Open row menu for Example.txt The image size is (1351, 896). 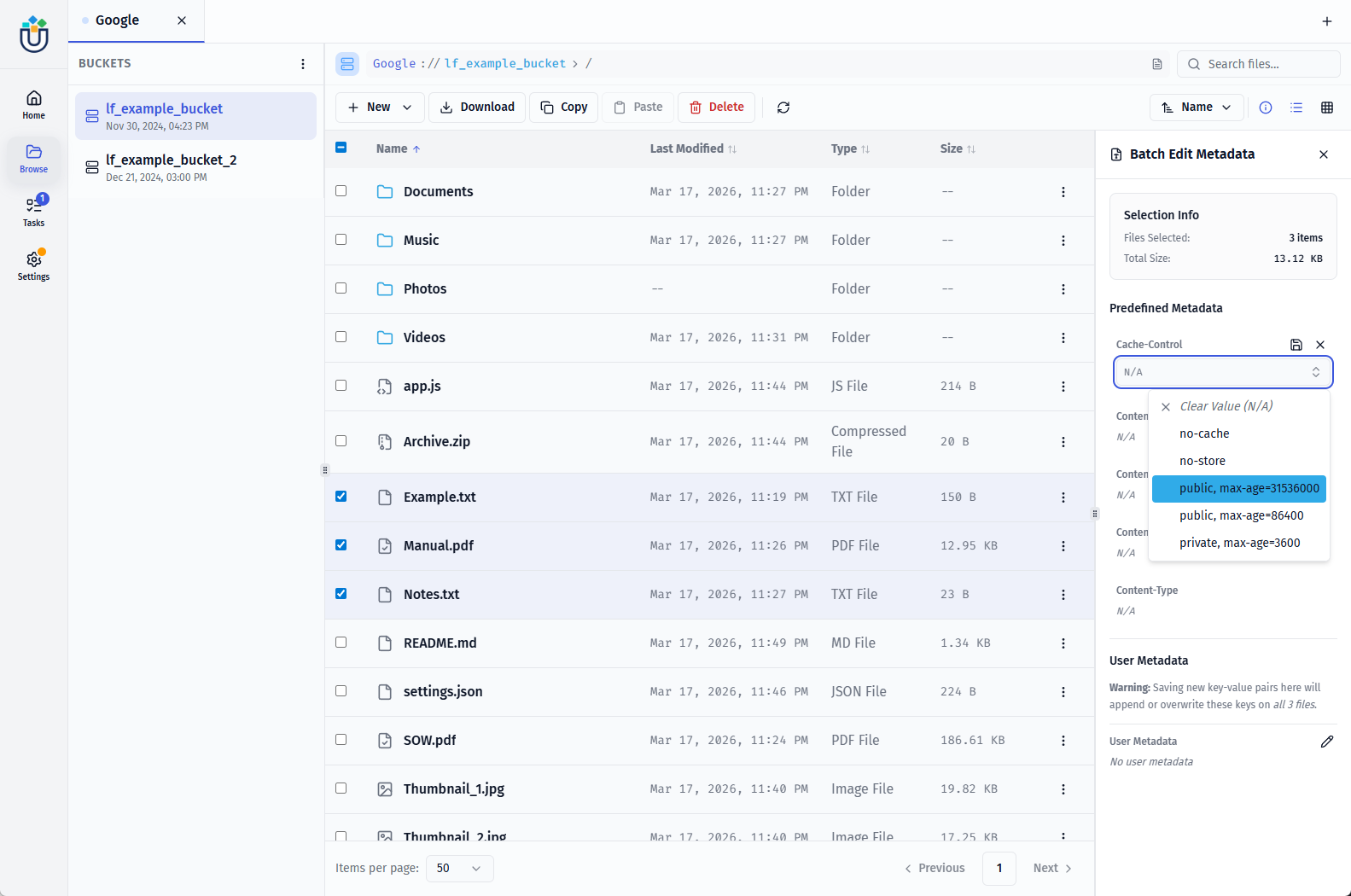point(1063,497)
